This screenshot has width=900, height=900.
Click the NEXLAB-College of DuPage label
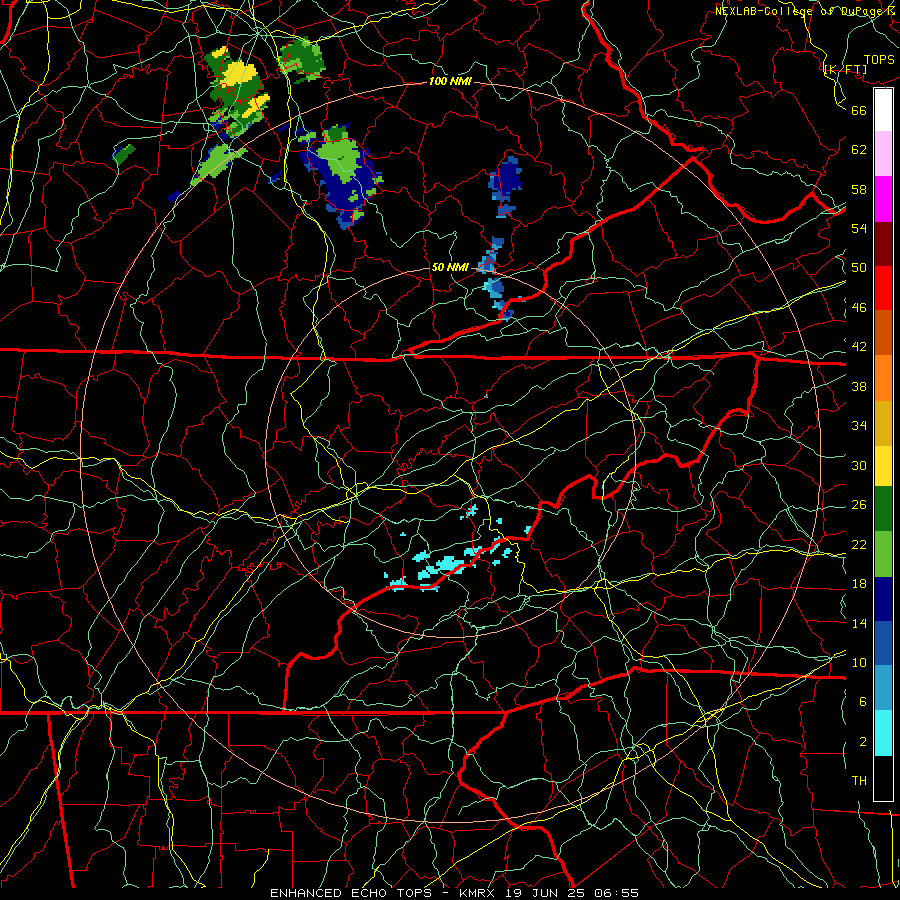(x=806, y=11)
